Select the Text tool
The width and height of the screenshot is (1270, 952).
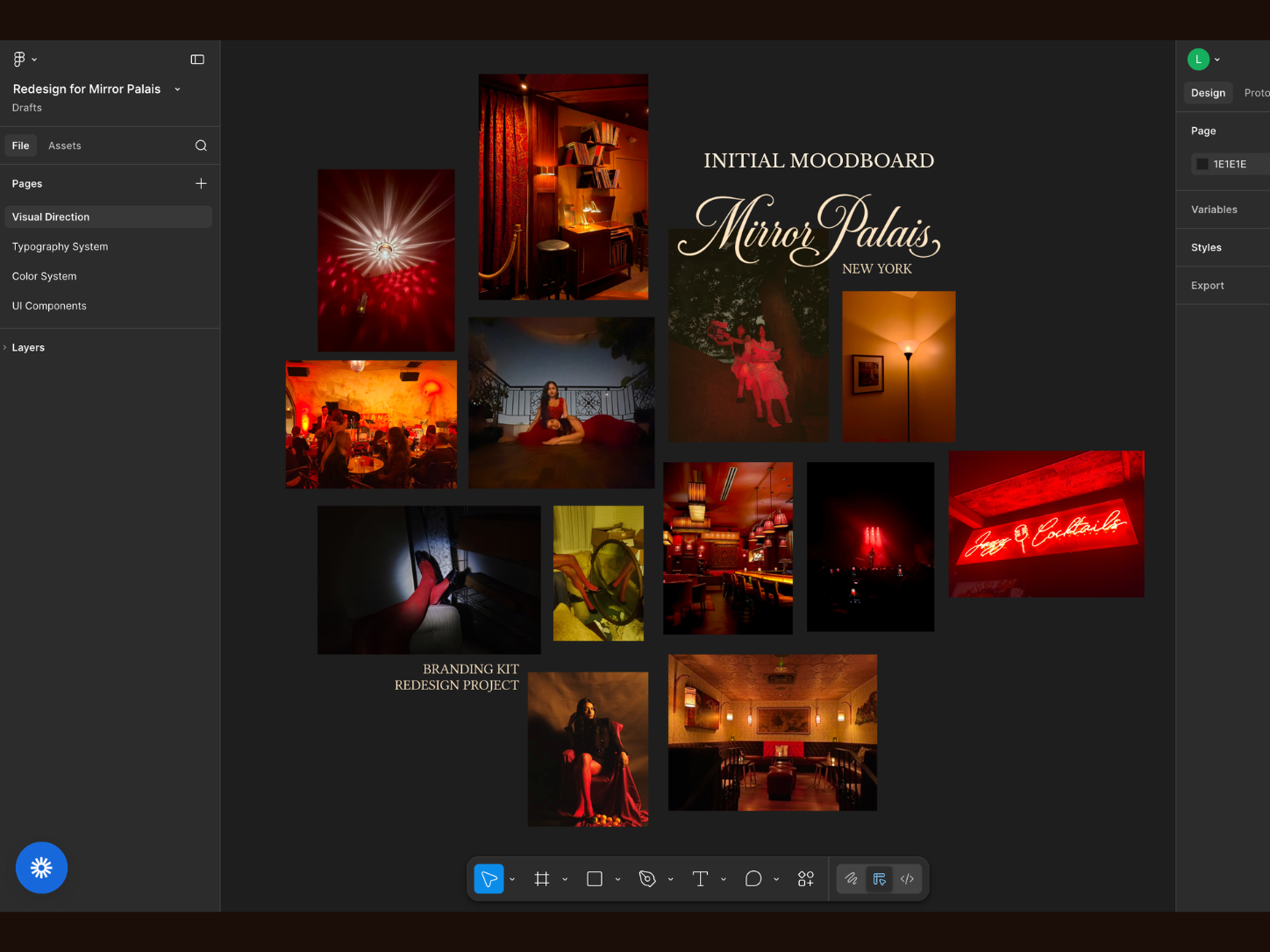click(700, 878)
